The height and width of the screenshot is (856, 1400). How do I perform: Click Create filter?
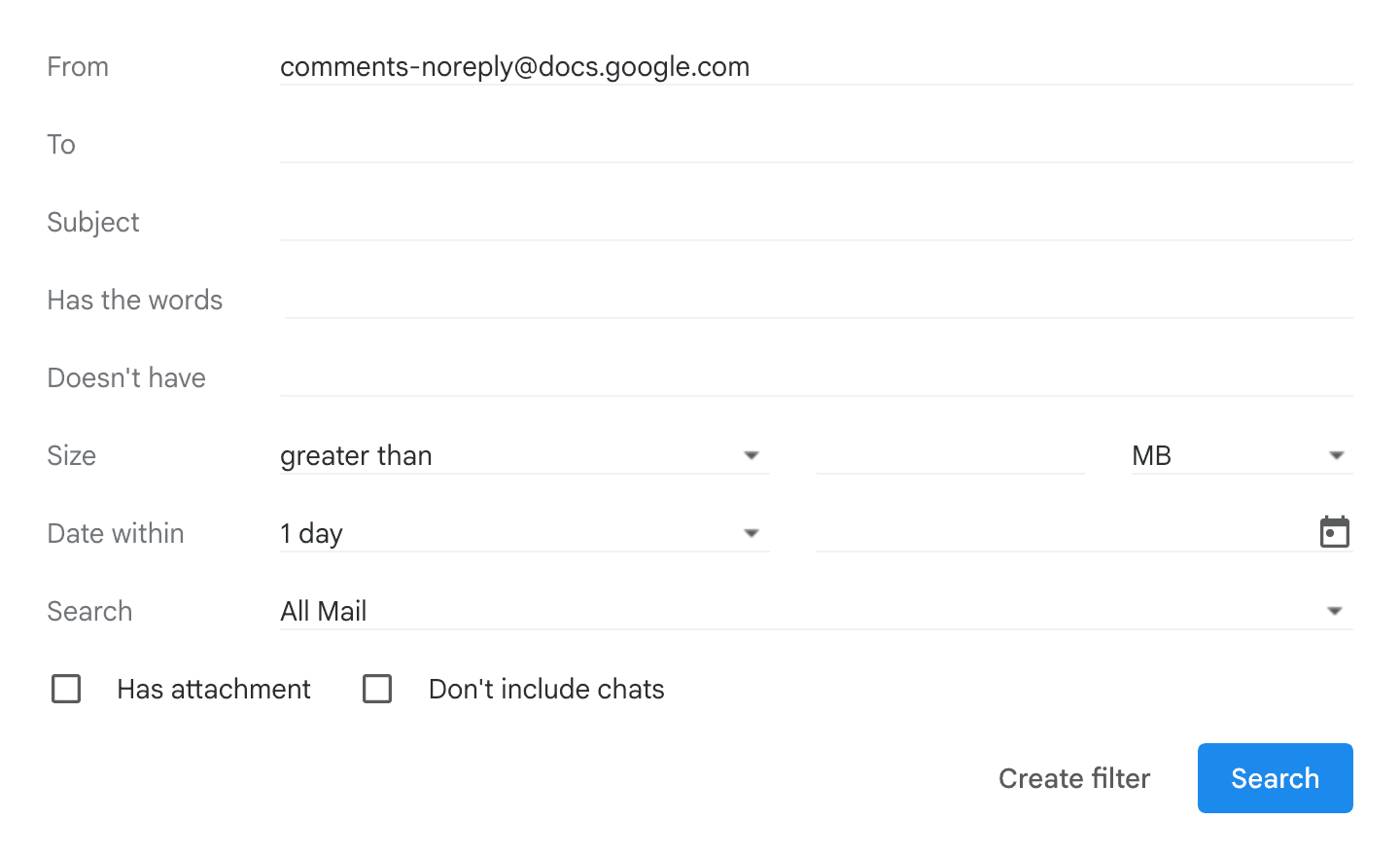(x=1073, y=778)
